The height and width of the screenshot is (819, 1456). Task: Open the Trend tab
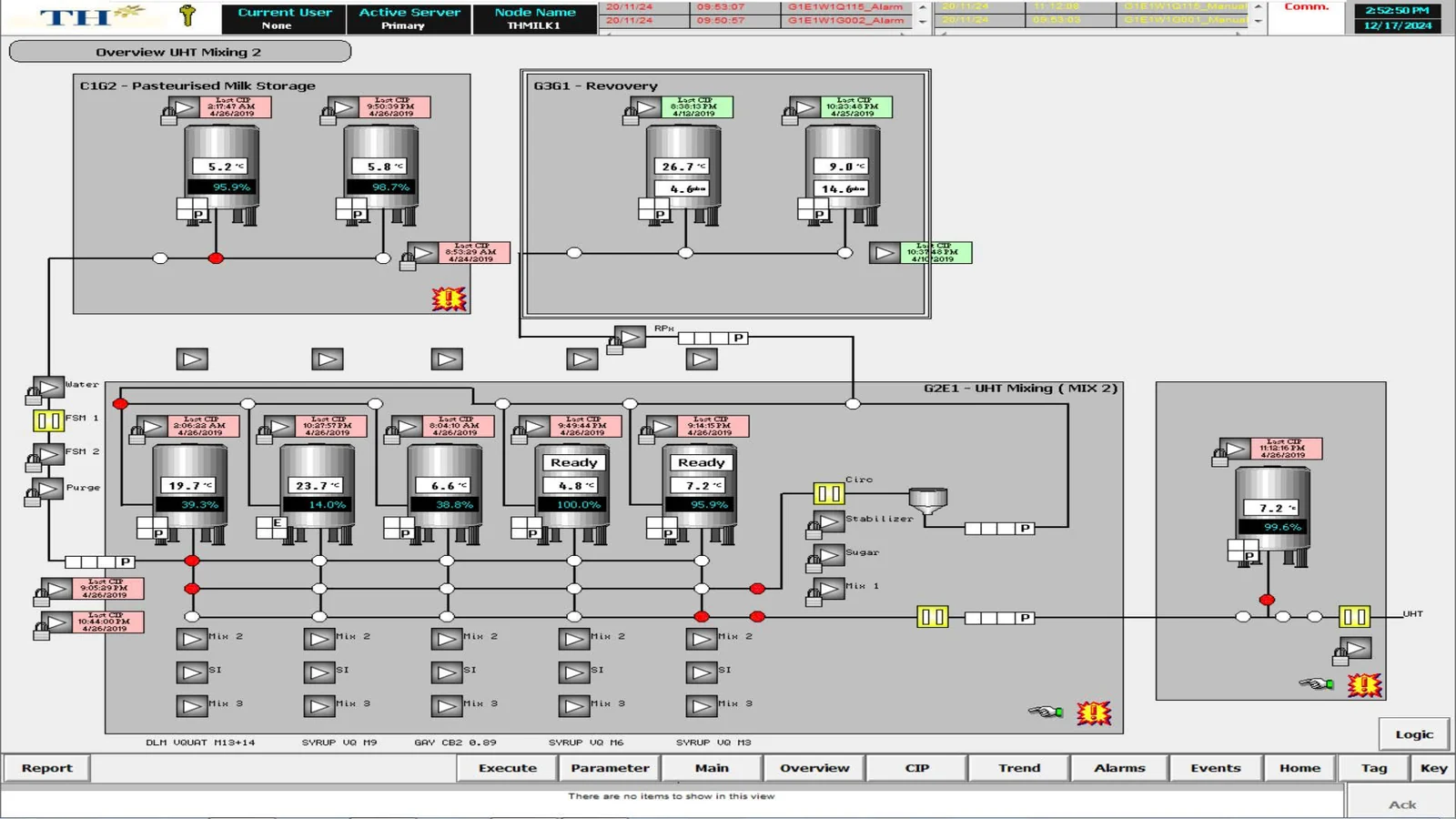point(1019,768)
